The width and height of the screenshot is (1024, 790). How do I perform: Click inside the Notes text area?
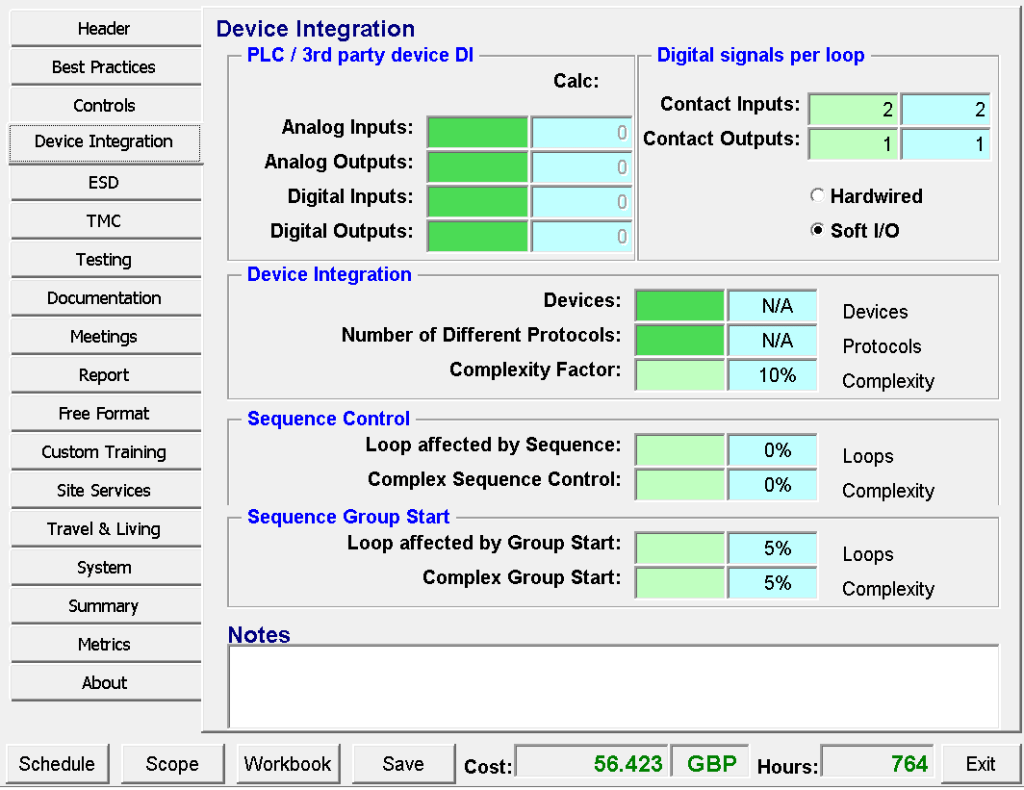click(612, 686)
